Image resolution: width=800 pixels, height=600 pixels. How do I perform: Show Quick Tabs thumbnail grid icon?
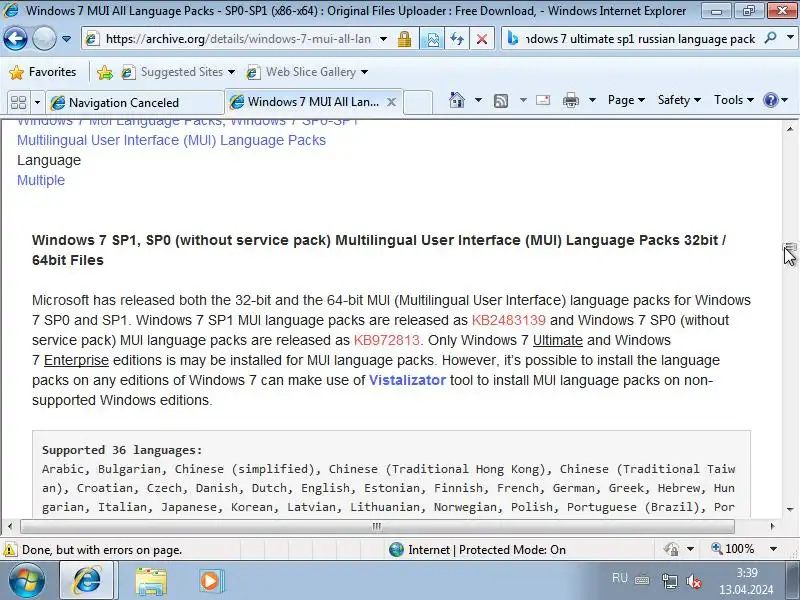tap(18, 102)
